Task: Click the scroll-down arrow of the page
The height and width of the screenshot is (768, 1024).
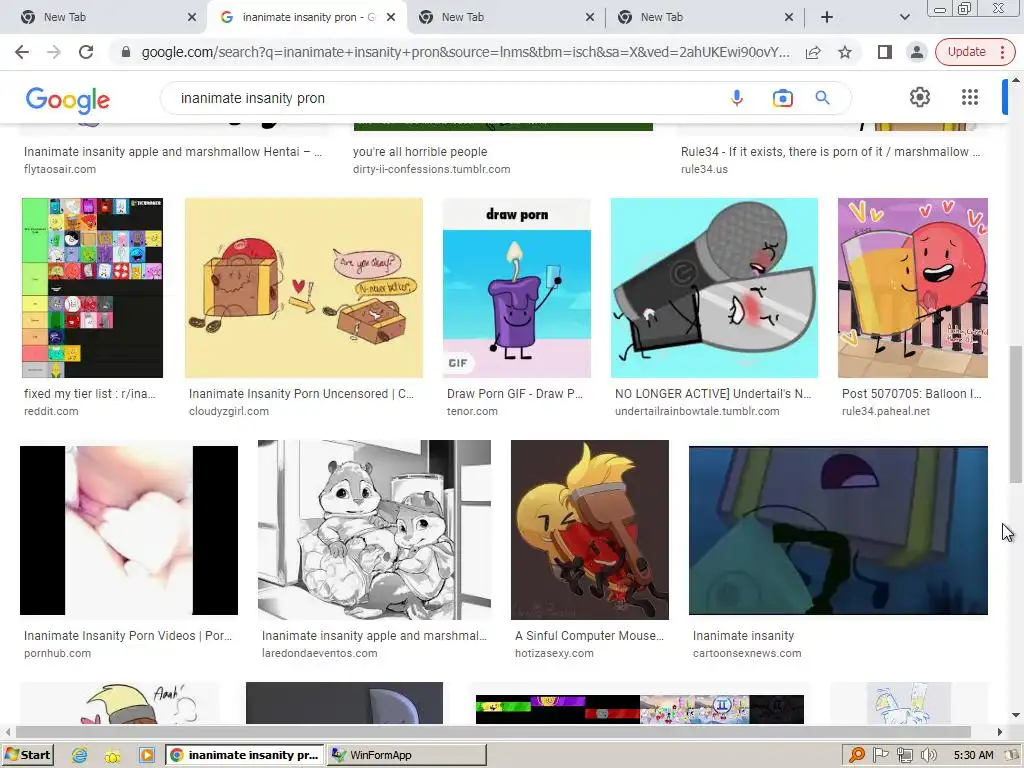Action: (1016, 715)
